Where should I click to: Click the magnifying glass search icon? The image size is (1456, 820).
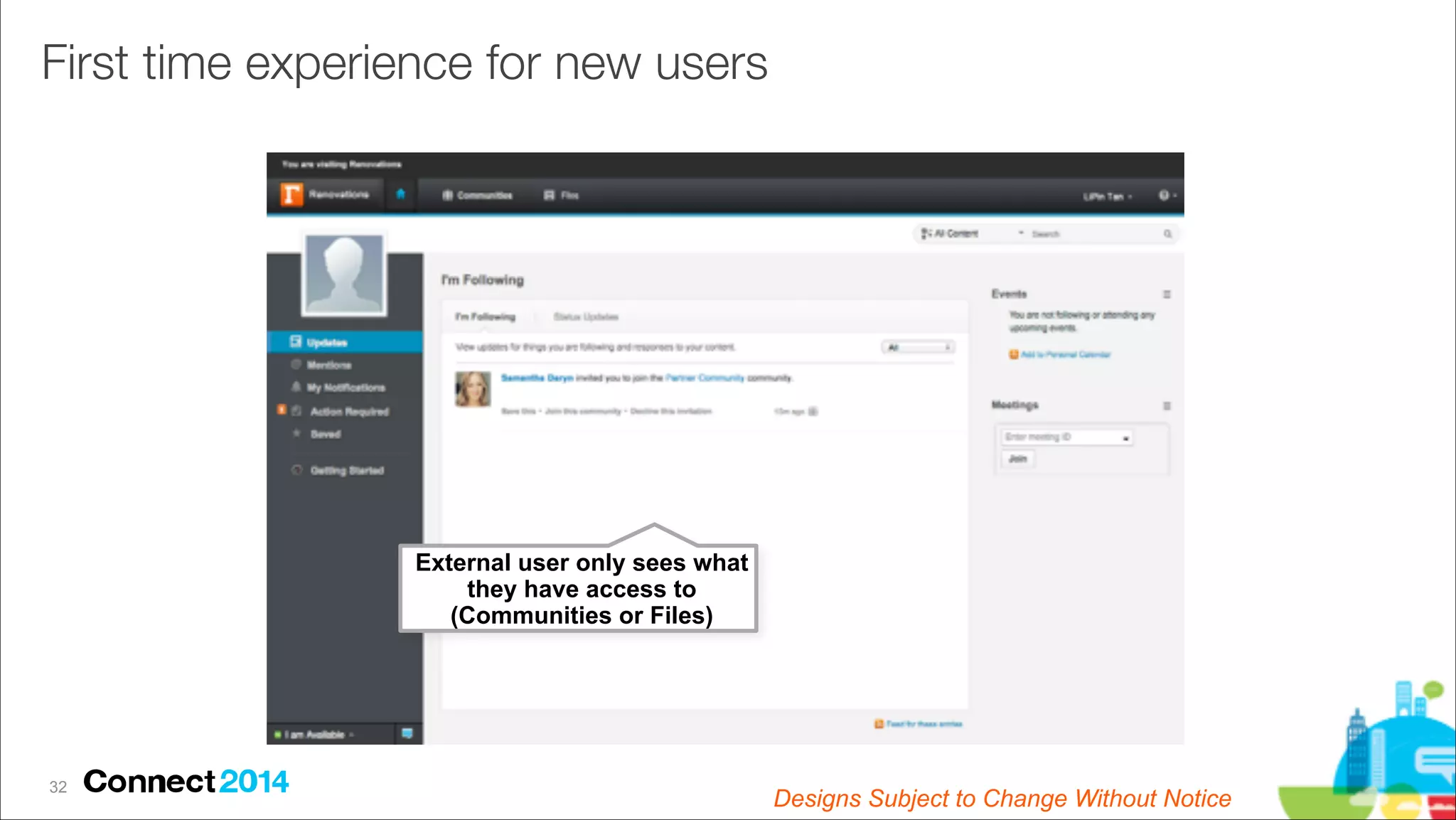click(x=1167, y=234)
